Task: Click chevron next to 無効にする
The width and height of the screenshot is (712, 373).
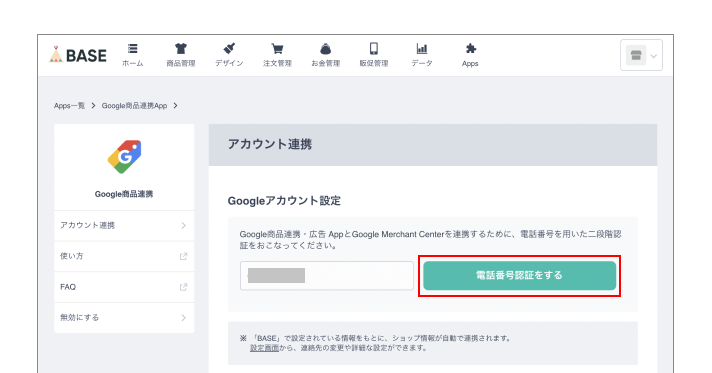Action: click(183, 318)
